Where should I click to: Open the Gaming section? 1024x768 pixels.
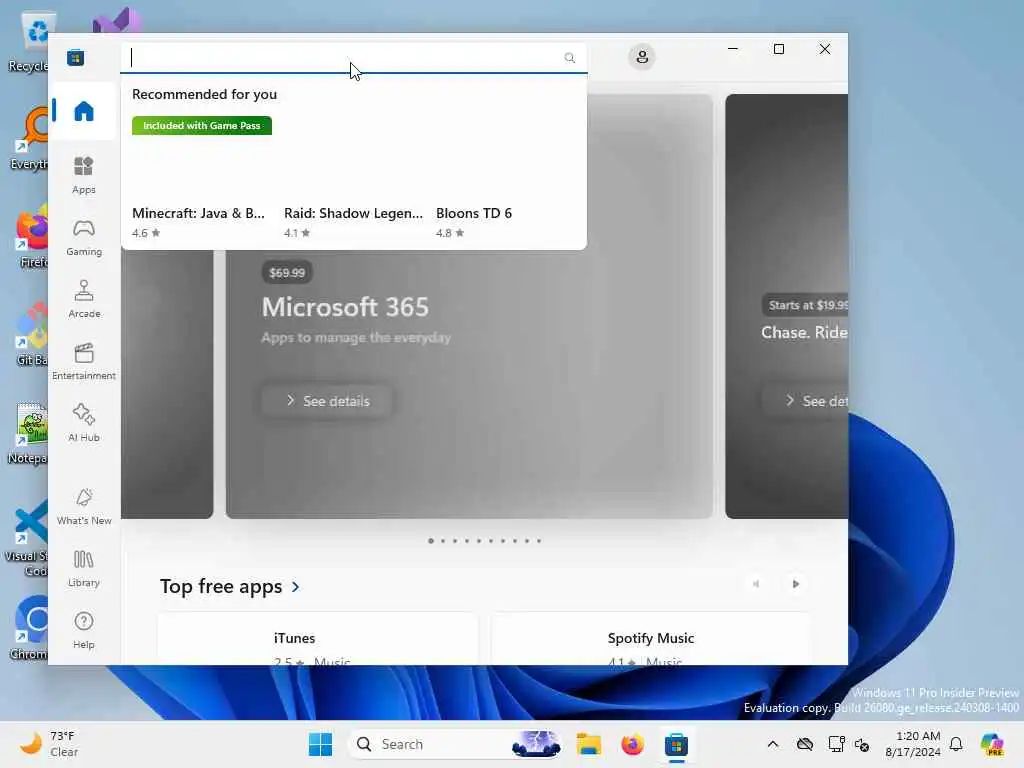click(84, 237)
